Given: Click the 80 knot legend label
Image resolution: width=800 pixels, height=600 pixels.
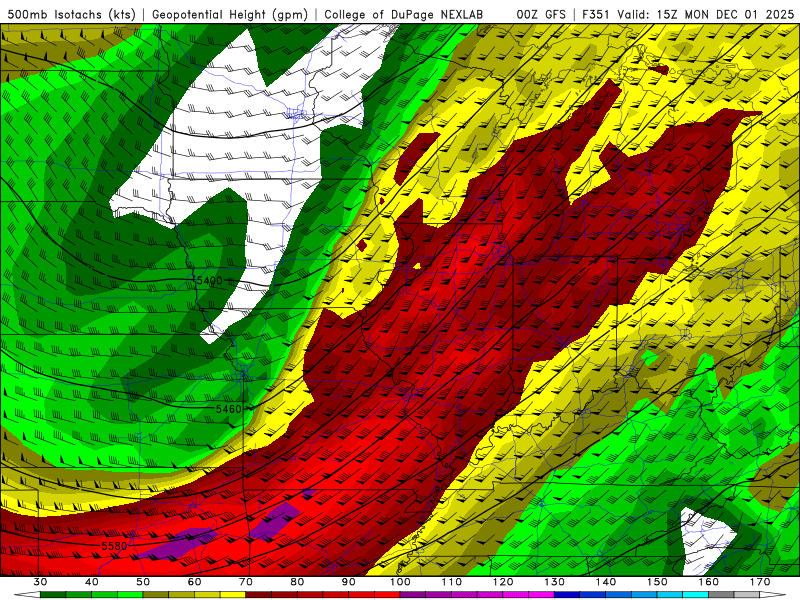Looking at the screenshot, I should tap(297, 582).
